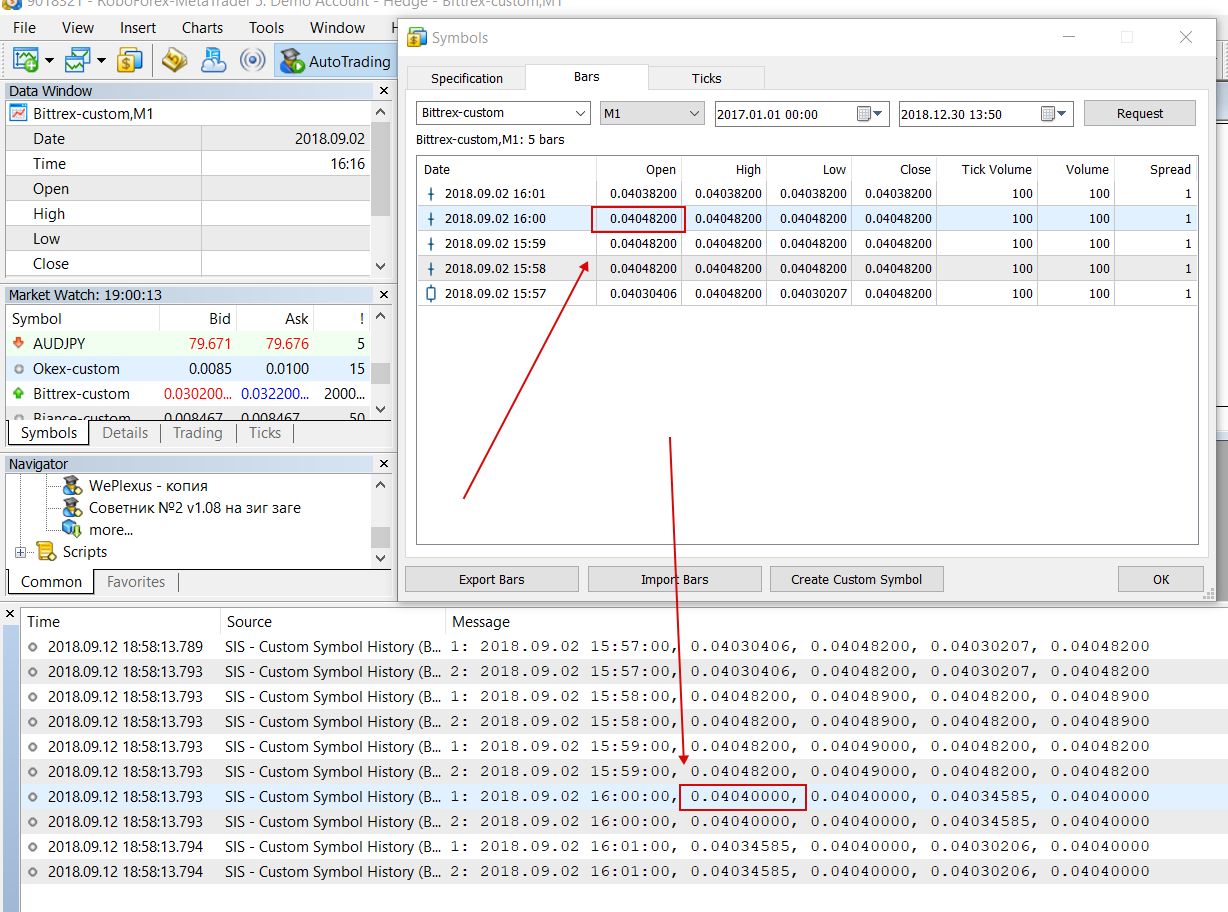Select the Okex-custom row in Market Watch
This screenshot has height=912, width=1228.
click(188, 369)
